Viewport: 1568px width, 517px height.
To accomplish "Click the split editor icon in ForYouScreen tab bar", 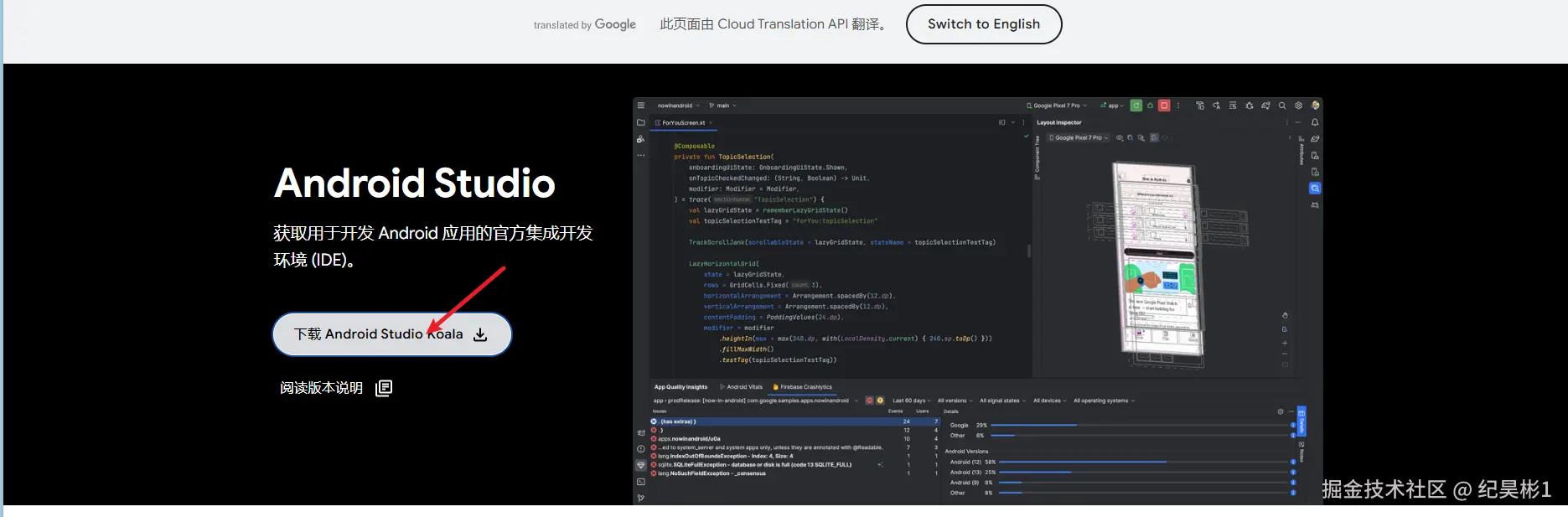I will (x=1001, y=122).
